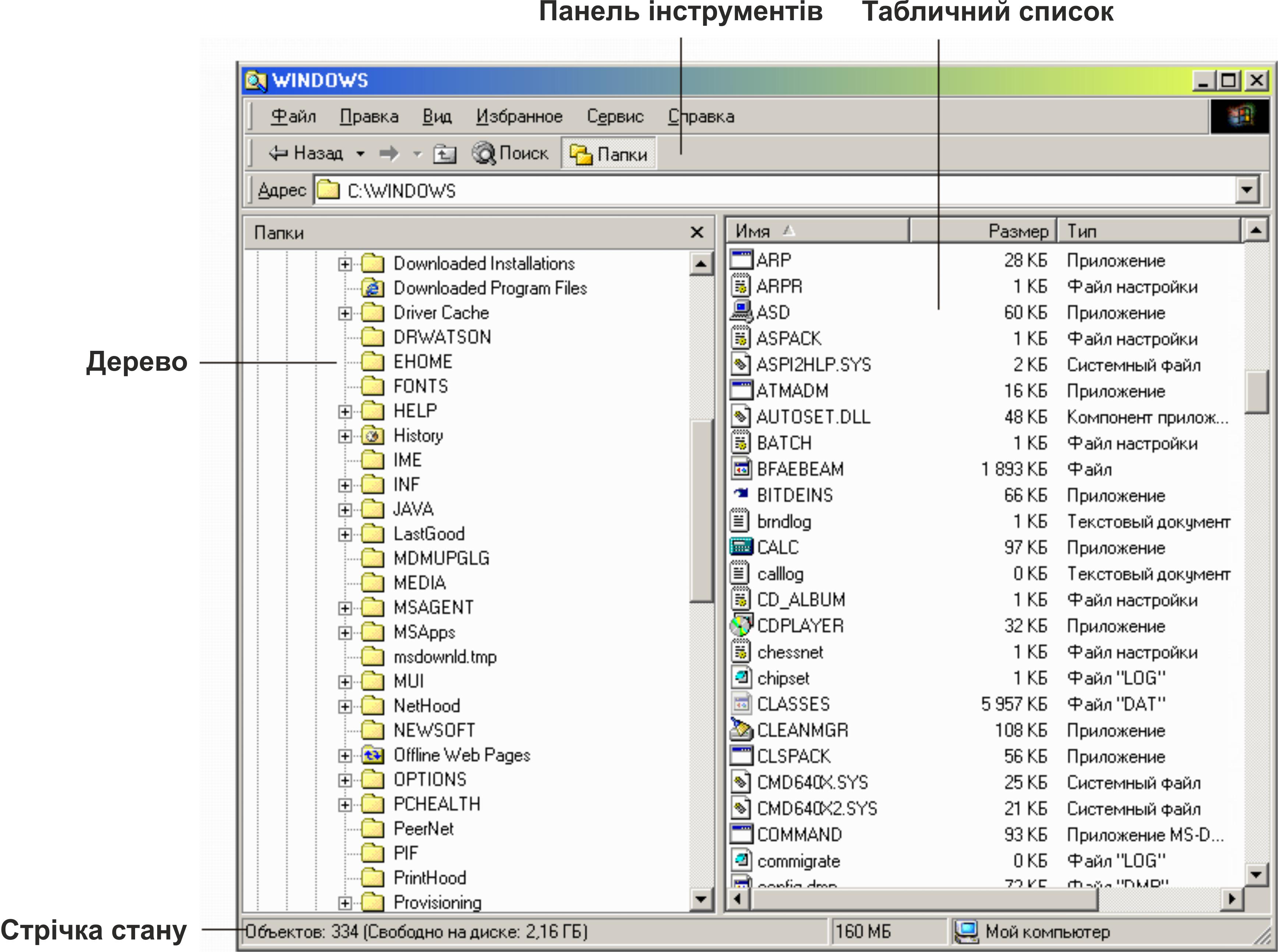Image resolution: width=1278 pixels, height=952 pixels.
Task: Select the FONTS folder in tree
Action: coord(420,386)
